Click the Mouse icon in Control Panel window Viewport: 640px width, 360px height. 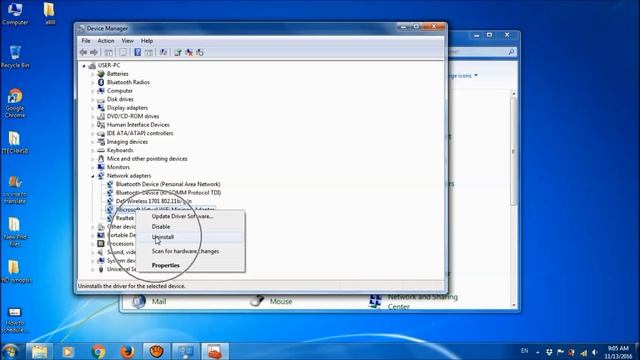(257, 301)
